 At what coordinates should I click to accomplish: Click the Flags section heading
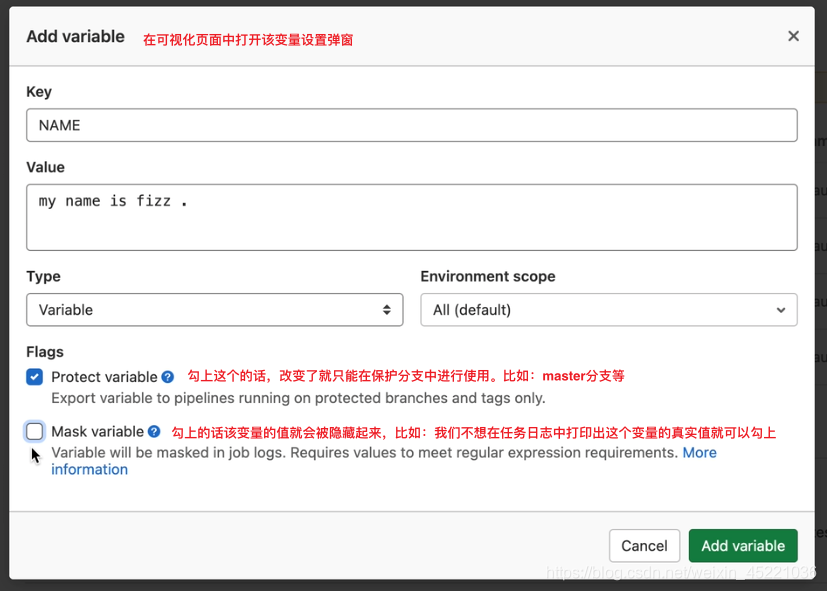click(x=45, y=352)
